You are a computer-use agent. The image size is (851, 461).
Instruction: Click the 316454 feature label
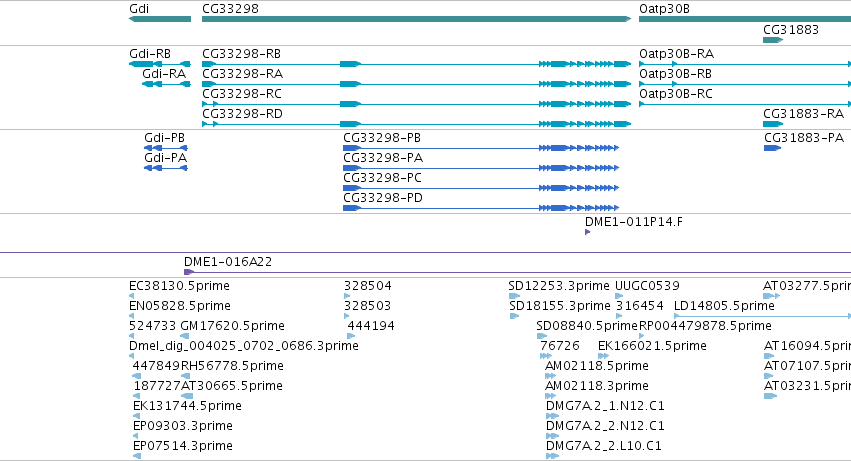tap(640, 306)
